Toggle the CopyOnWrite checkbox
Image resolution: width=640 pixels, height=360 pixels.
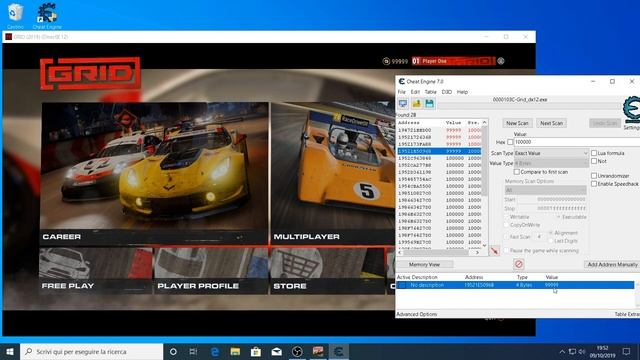tap(507, 225)
